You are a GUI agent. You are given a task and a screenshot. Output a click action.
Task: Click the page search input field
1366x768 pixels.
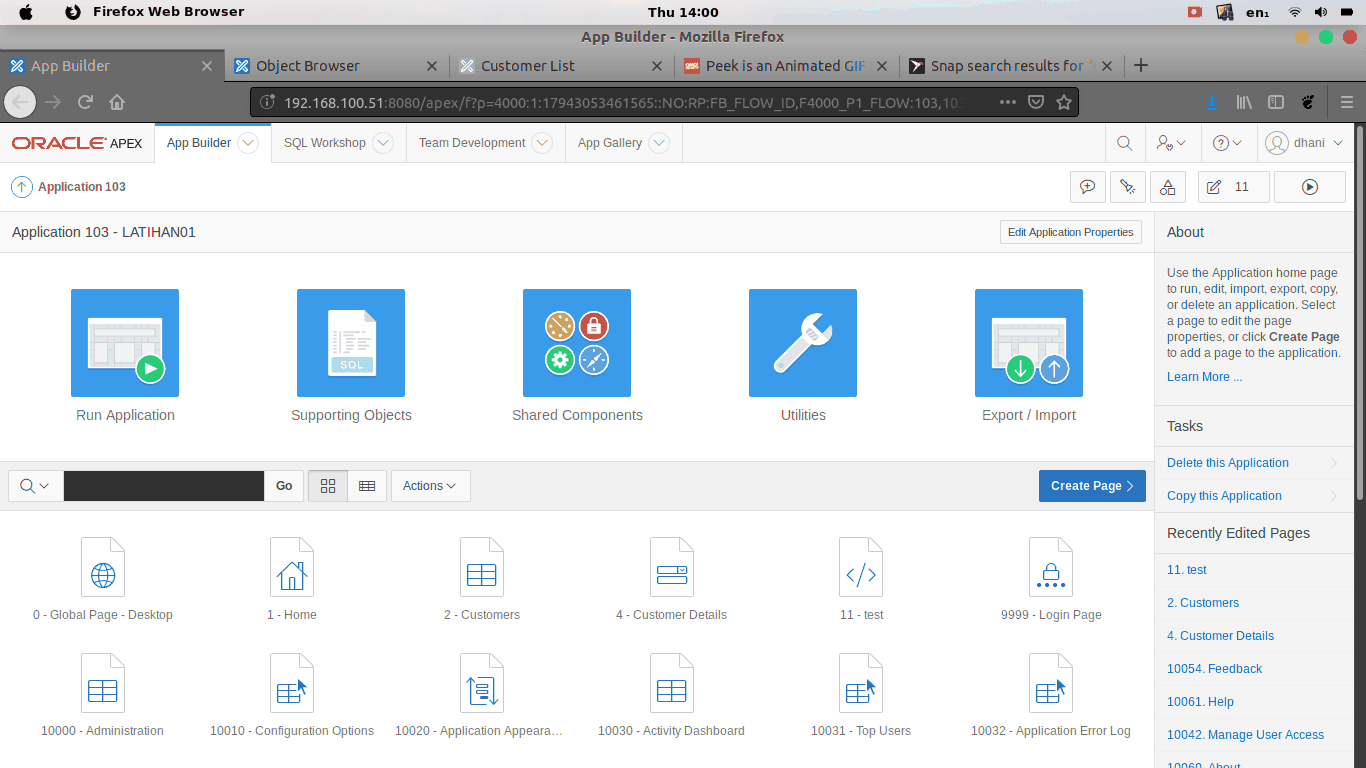coord(164,486)
